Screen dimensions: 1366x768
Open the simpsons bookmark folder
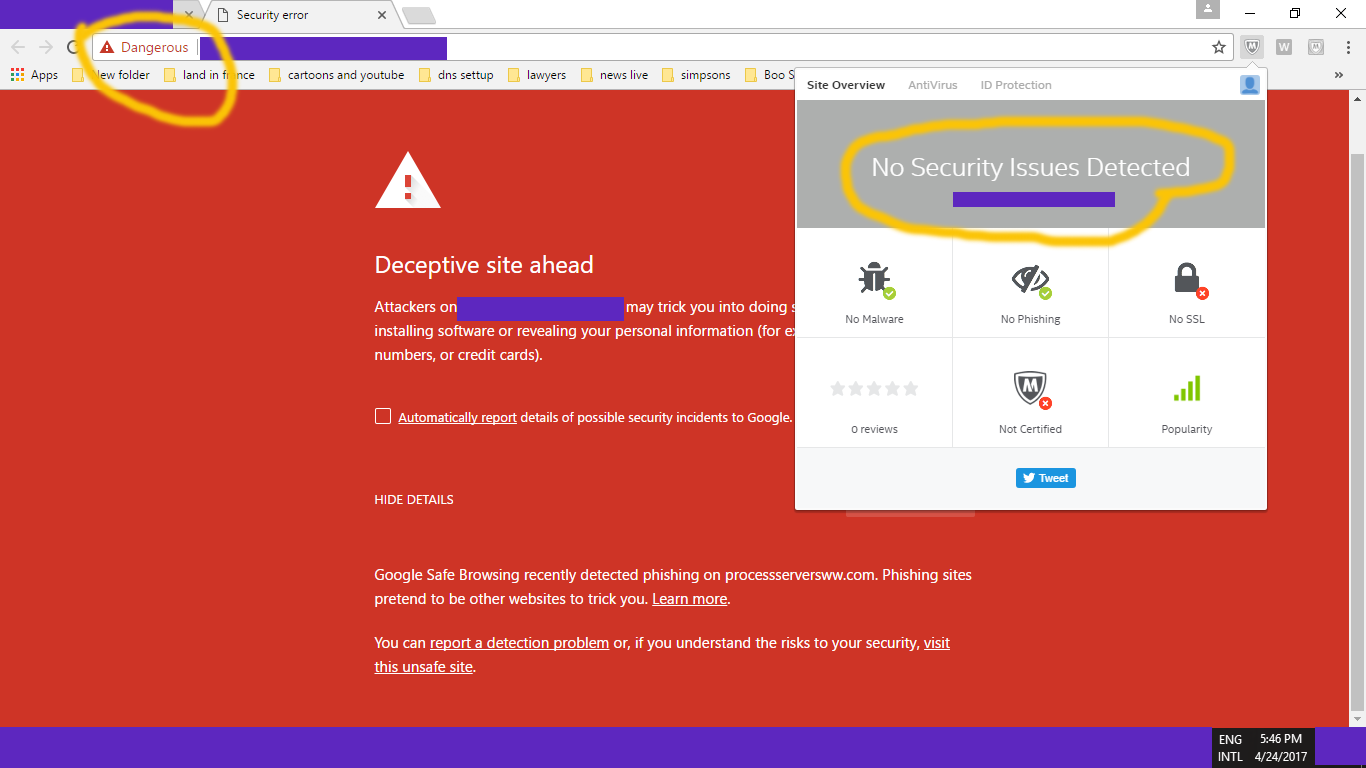697,75
